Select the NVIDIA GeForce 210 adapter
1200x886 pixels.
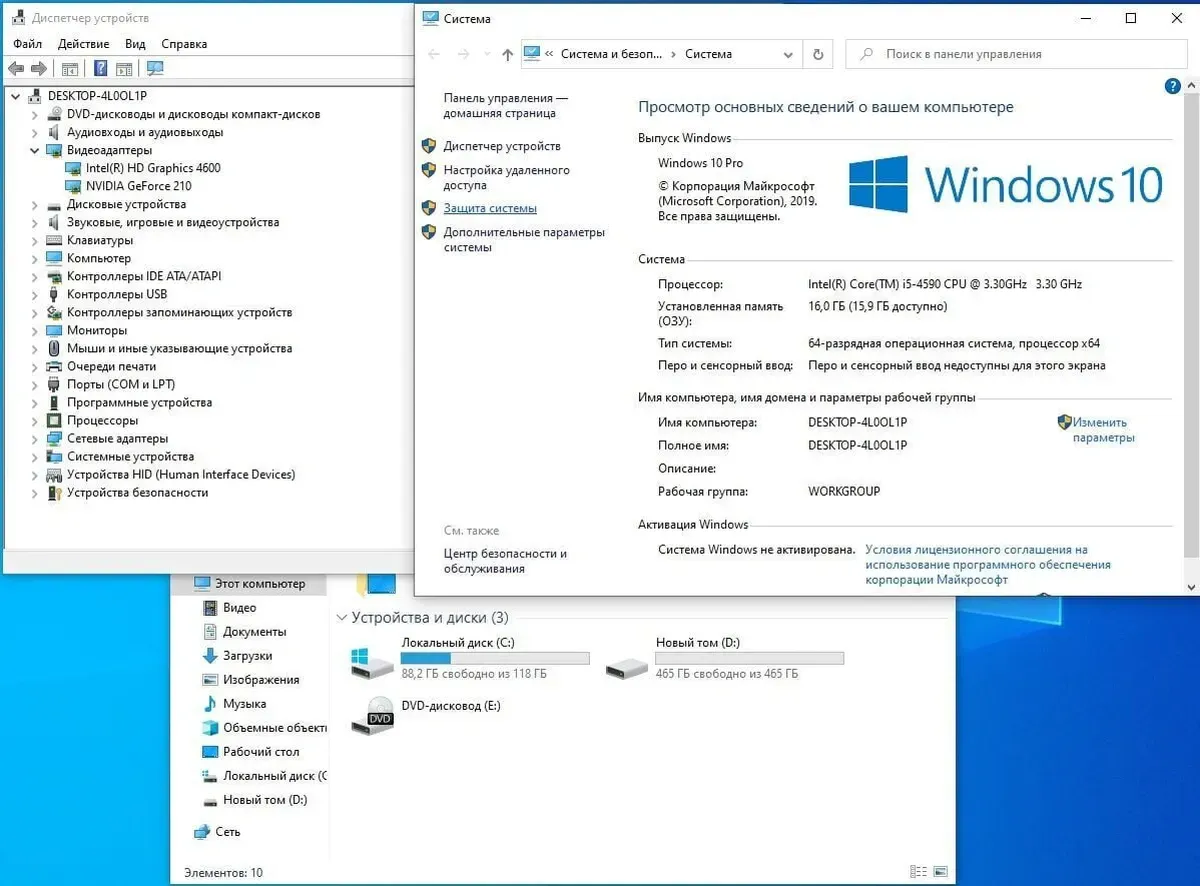(138, 186)
